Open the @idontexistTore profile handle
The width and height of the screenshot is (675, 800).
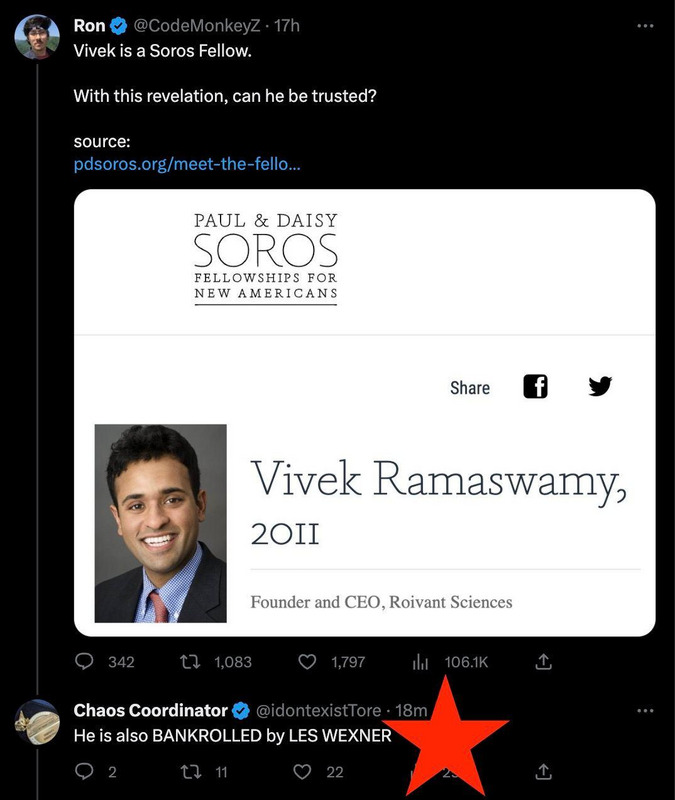[x=319, y=710]
